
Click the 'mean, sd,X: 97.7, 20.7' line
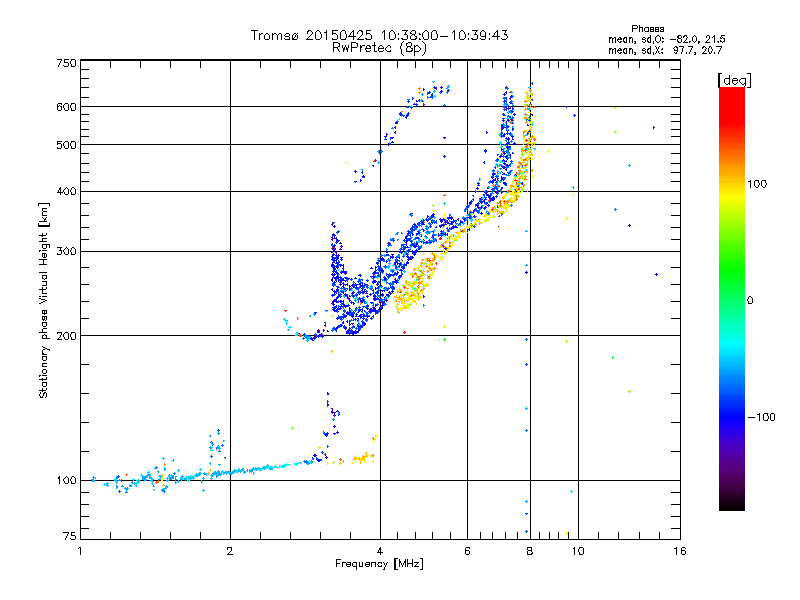click(x=665, y=50)
